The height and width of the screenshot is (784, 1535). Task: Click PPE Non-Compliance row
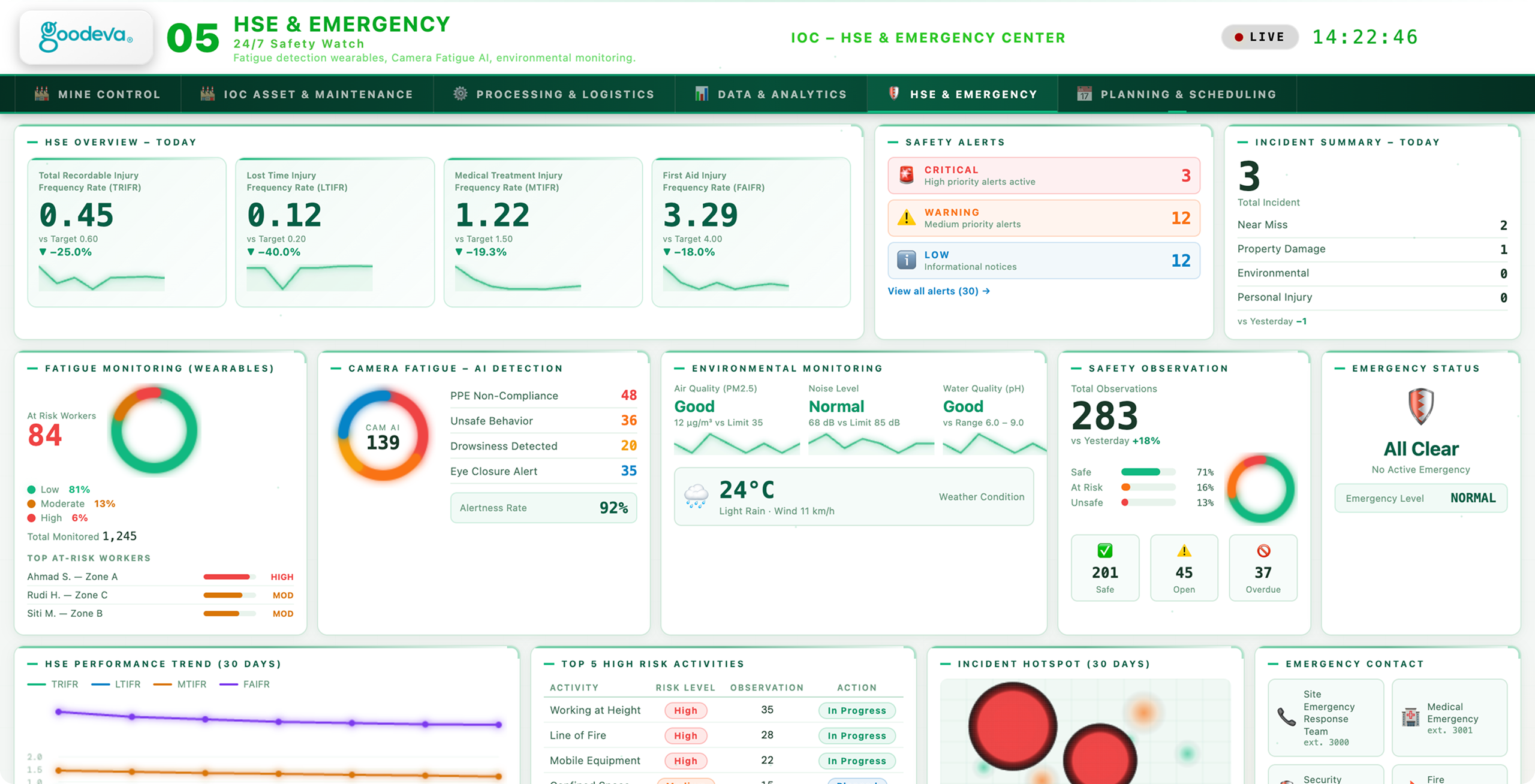[x=543, y=396]
